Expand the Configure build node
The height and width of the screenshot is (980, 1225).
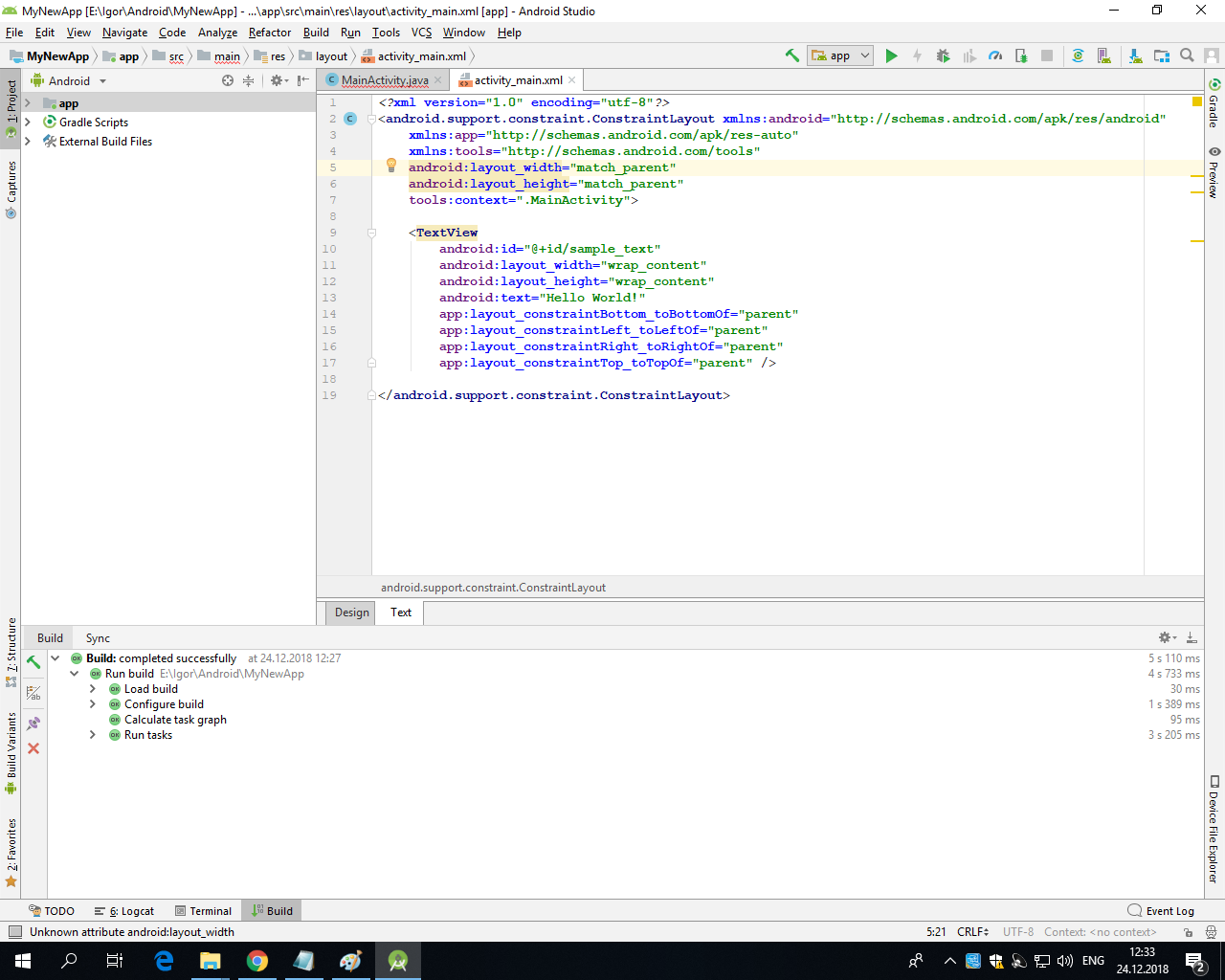pyautogui.click(x=93, y=704)
